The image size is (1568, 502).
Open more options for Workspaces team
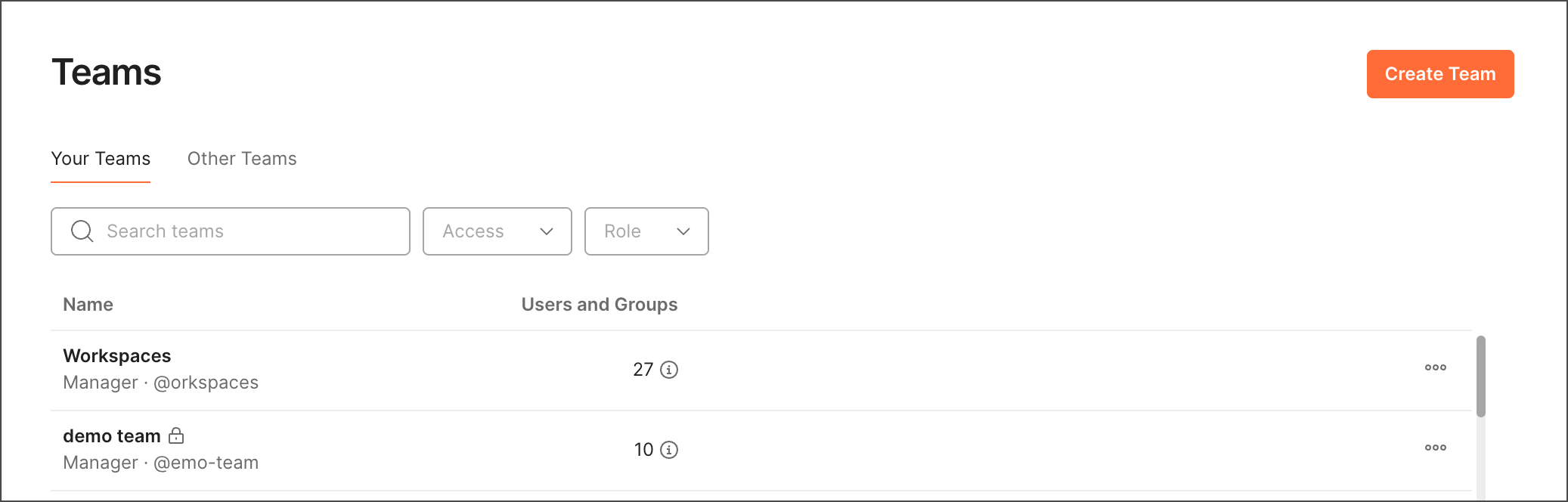click(x=1435, y=367)
